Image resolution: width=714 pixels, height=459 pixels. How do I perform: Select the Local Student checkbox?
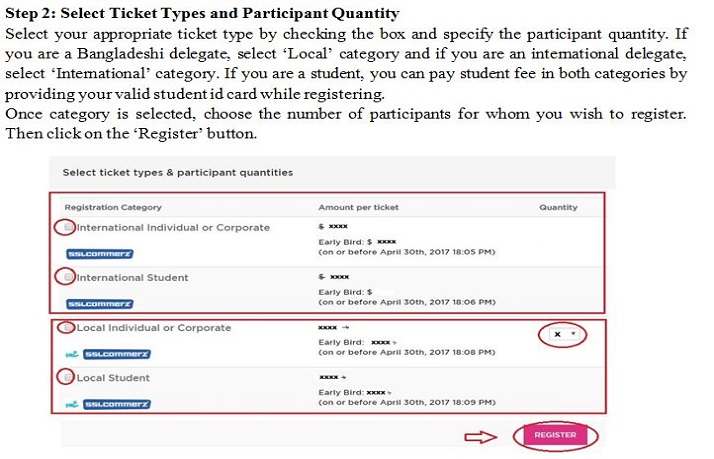click(x=68, y=378)
